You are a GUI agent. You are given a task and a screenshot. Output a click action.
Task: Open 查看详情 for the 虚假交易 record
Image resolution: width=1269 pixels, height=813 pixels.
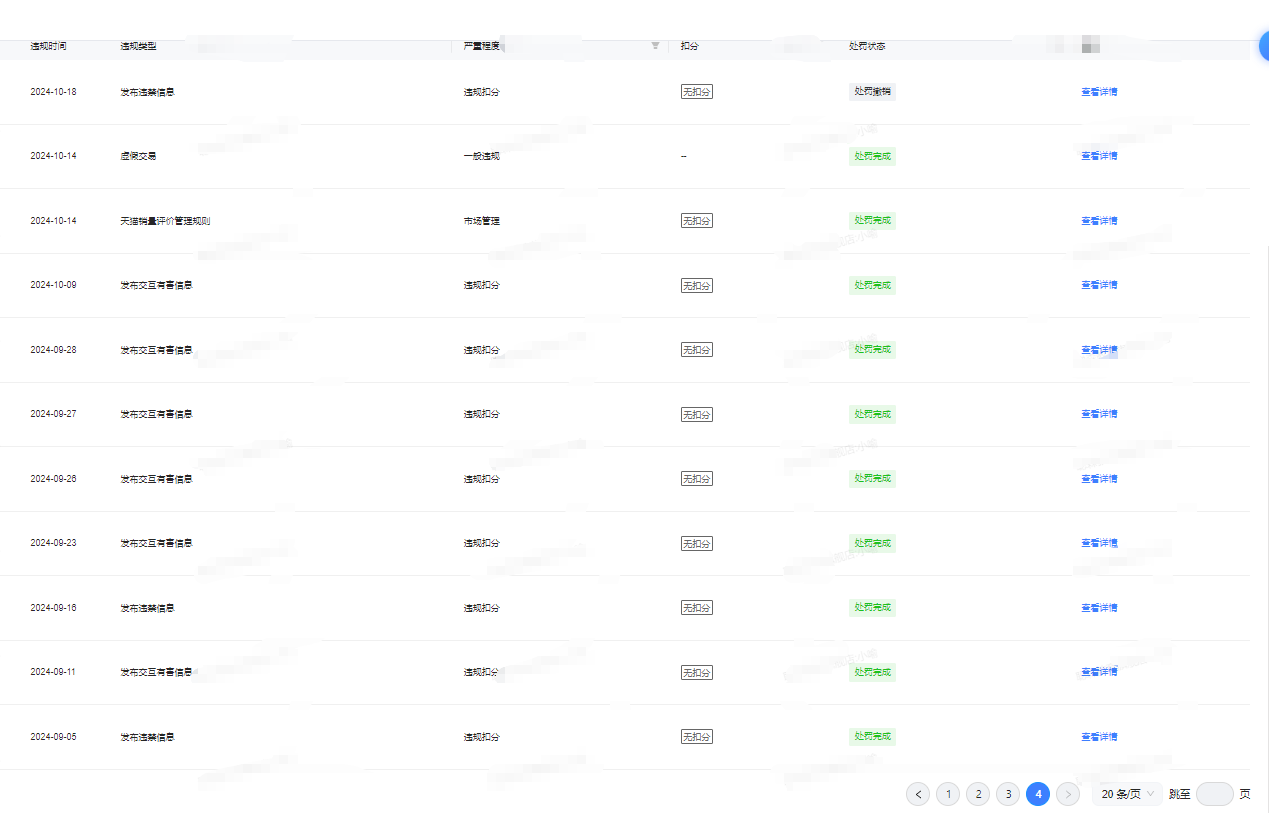[1099, 156]
